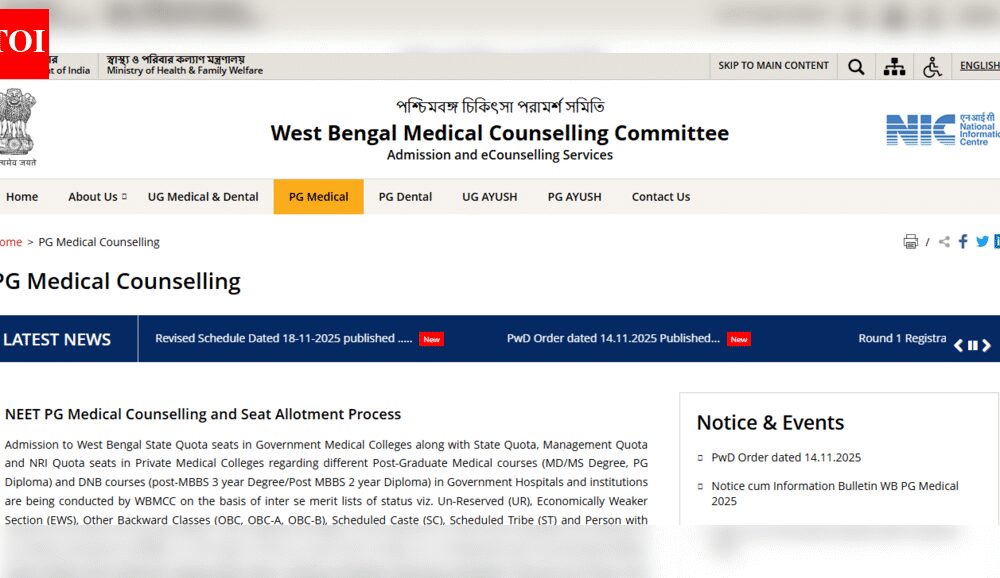Expand the About Us dropdown menu
Screen dimensions: 1000x578
(97, 197)
